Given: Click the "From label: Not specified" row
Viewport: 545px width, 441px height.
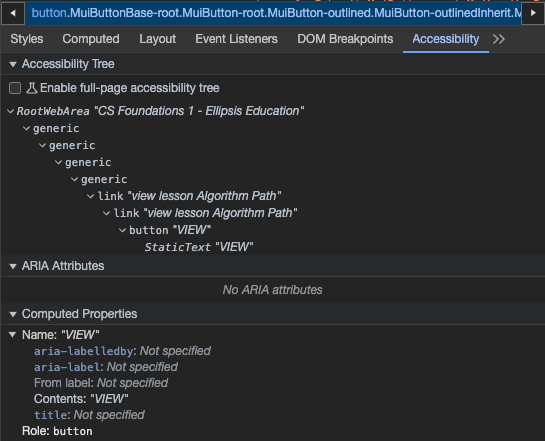Looking at the screenshot, I should (101, 383).
